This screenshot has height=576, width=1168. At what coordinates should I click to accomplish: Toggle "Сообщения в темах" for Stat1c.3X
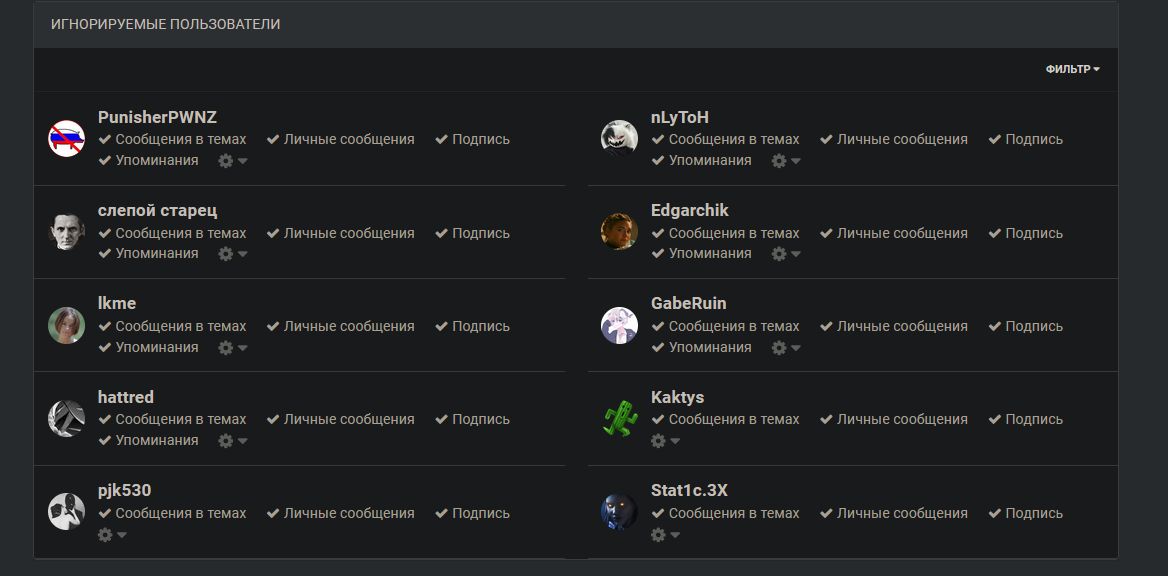[725, 513]
